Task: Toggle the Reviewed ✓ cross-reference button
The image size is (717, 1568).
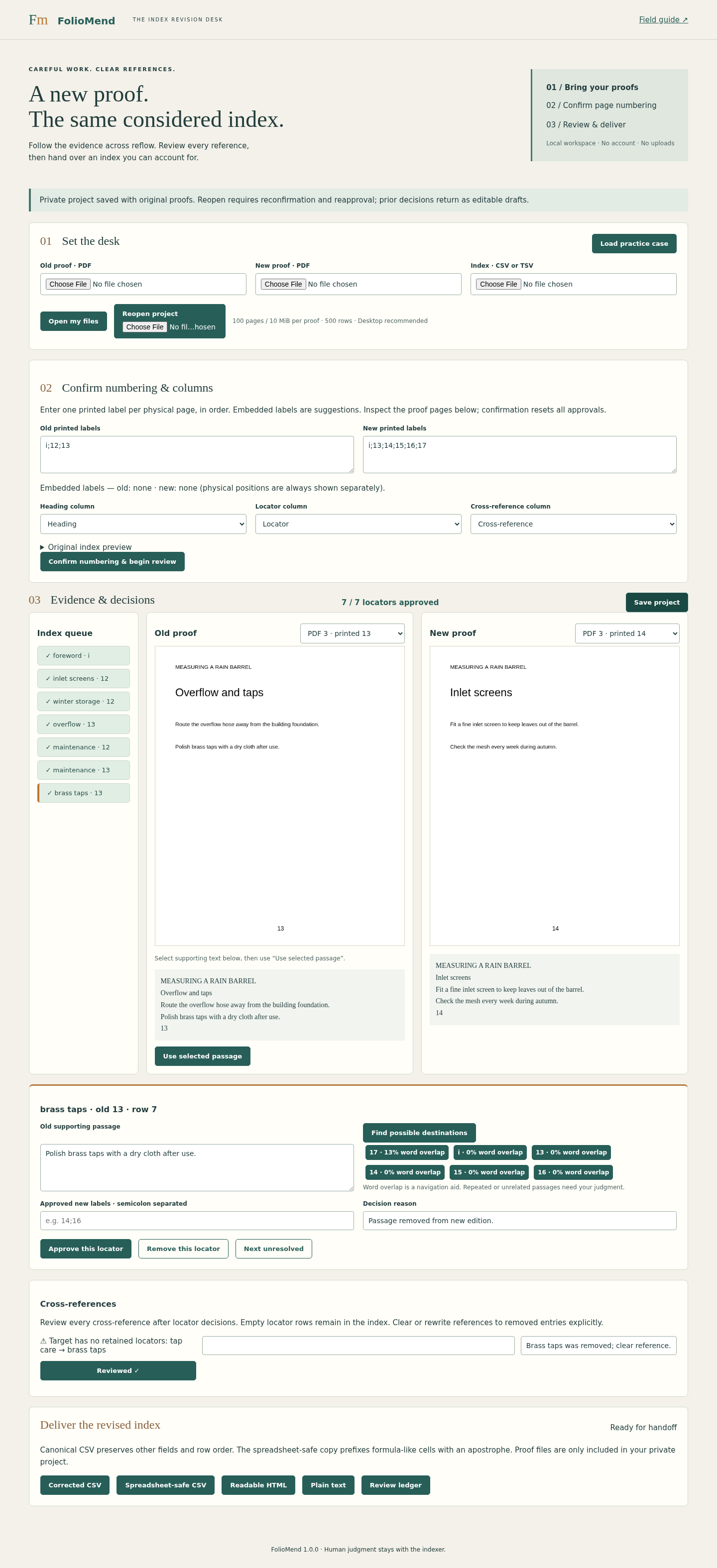Action: click(118, 1371)
